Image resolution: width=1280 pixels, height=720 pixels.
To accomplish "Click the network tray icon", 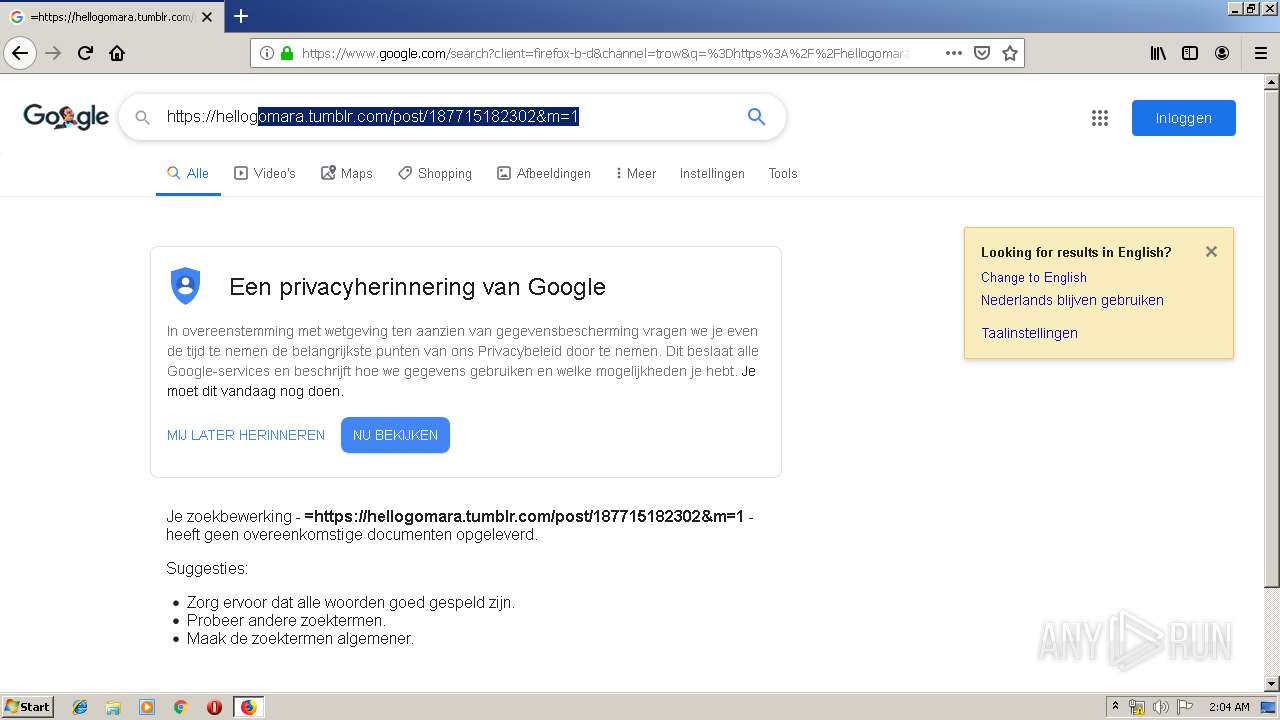I will coord(1137,707).
